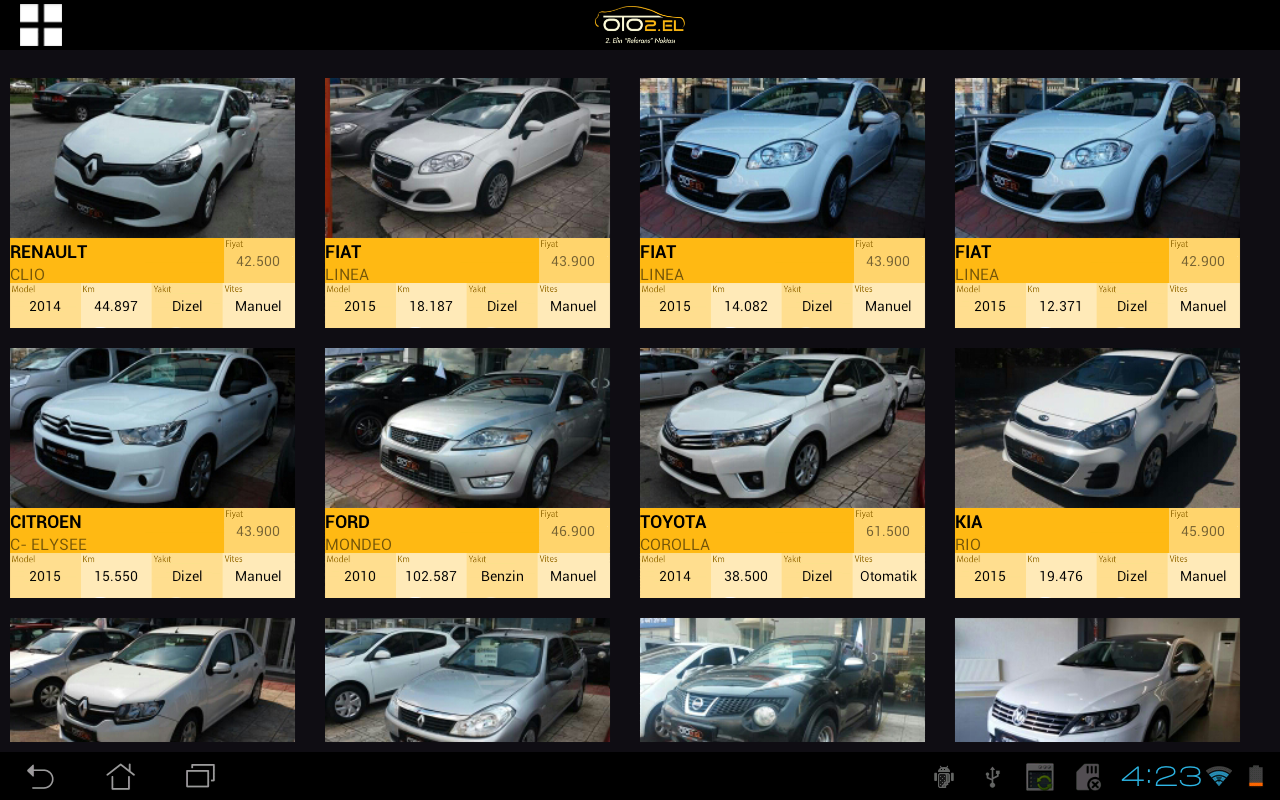Tap the SD card status icon

tap(1088, 777)
